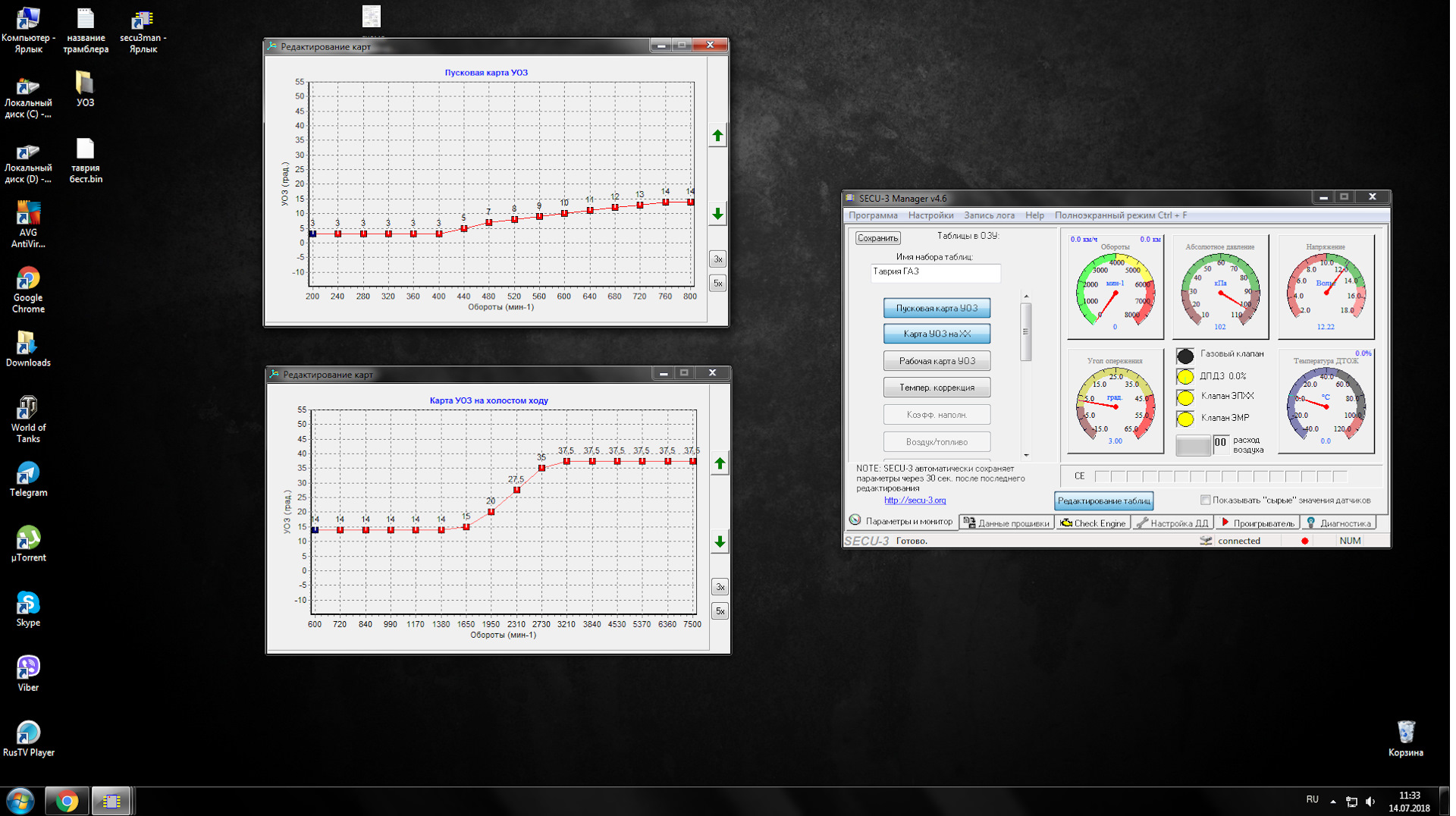
Task: Select the Компьютер - Ярлык desktop icon
Action: tap(28, 30)
